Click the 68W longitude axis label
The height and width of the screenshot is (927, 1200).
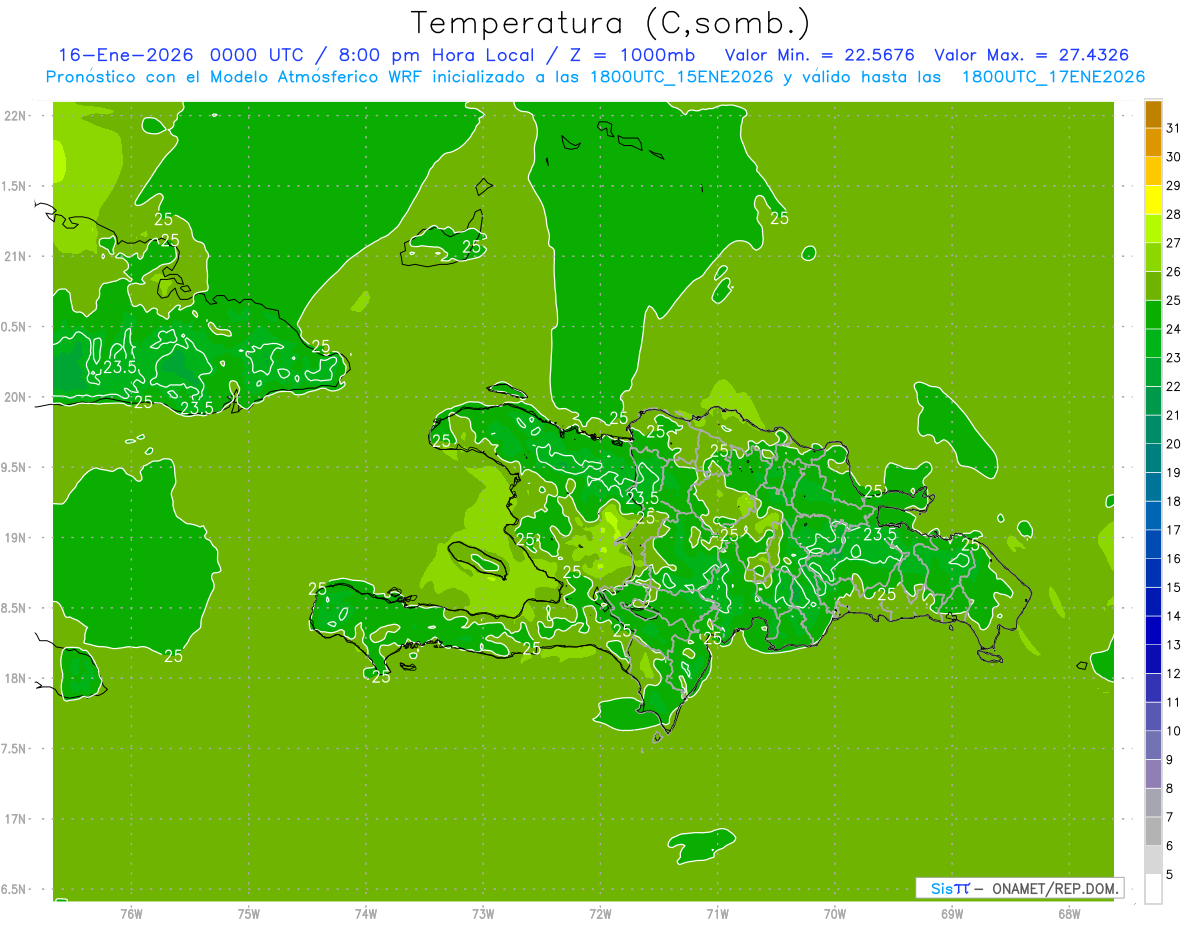click(1069, 914)
